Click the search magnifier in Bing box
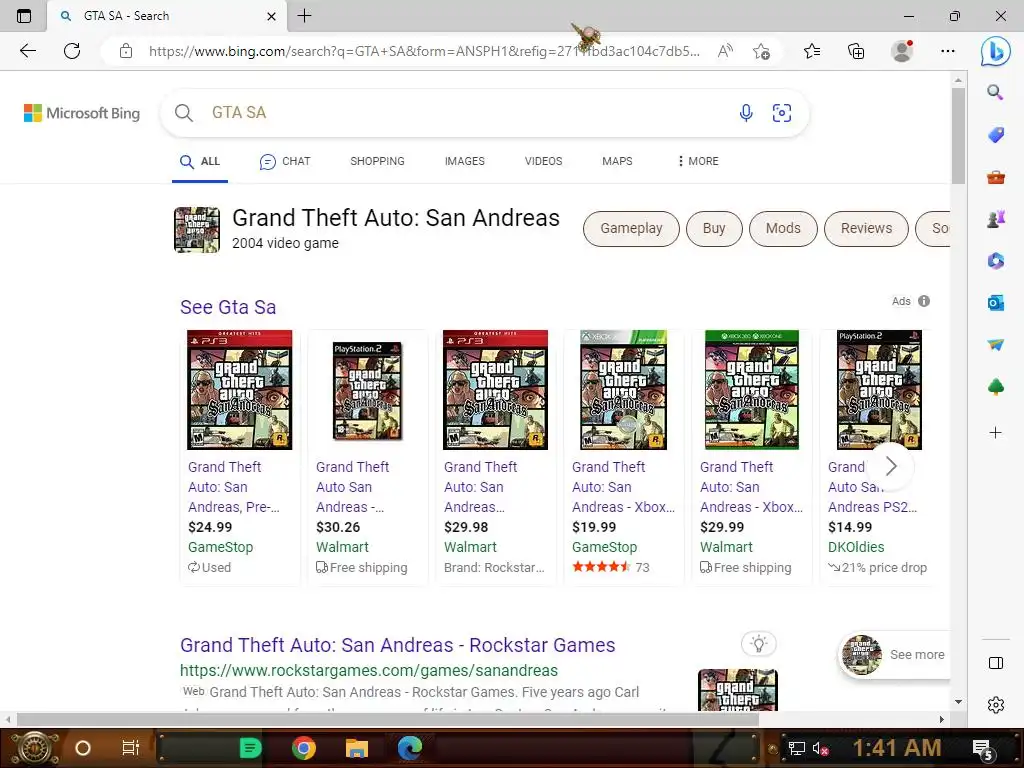This screenshot has height=768, width=1024. [x=184, y=113]
